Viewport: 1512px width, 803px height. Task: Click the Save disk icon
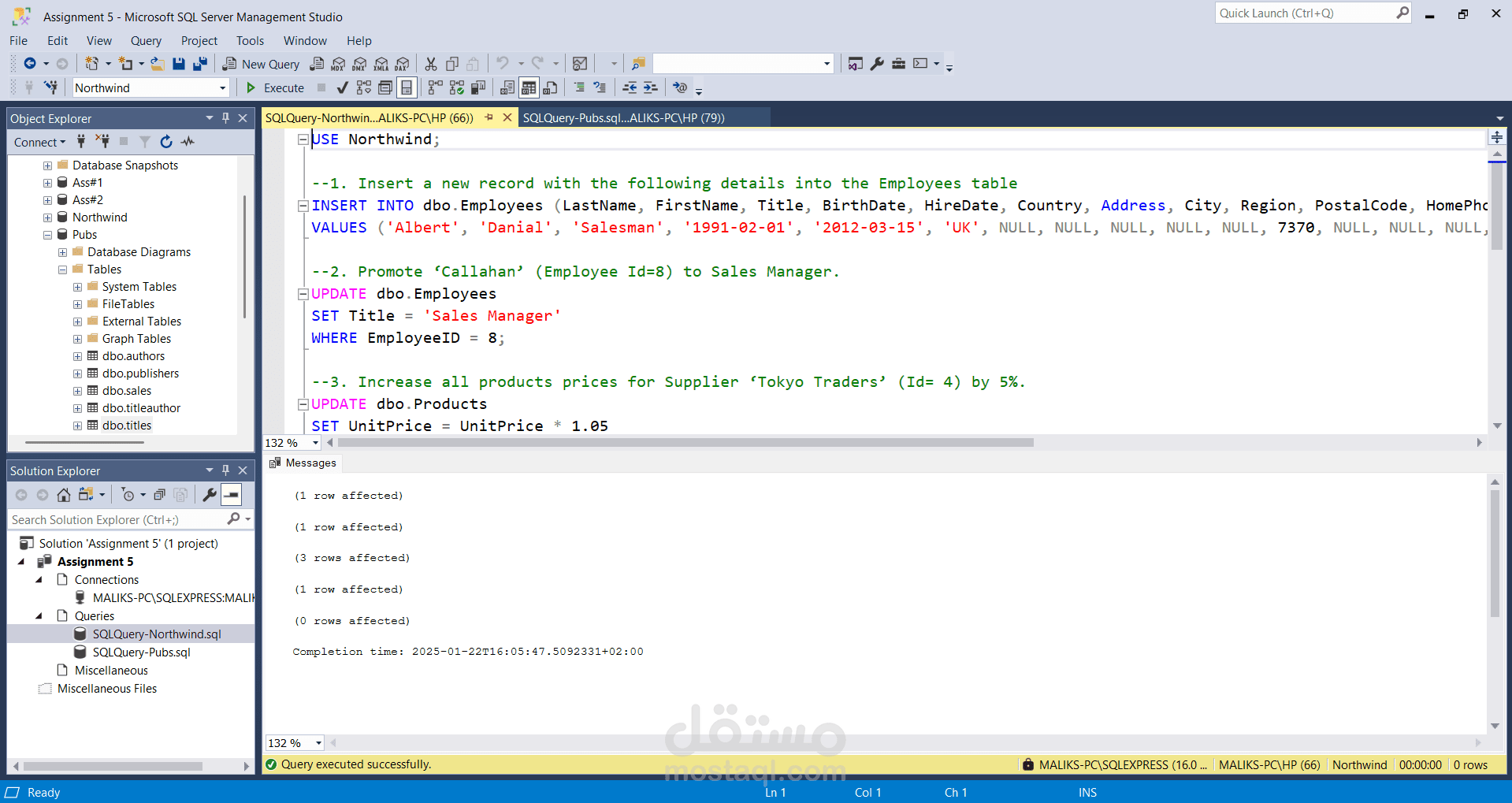coord(179,64)
